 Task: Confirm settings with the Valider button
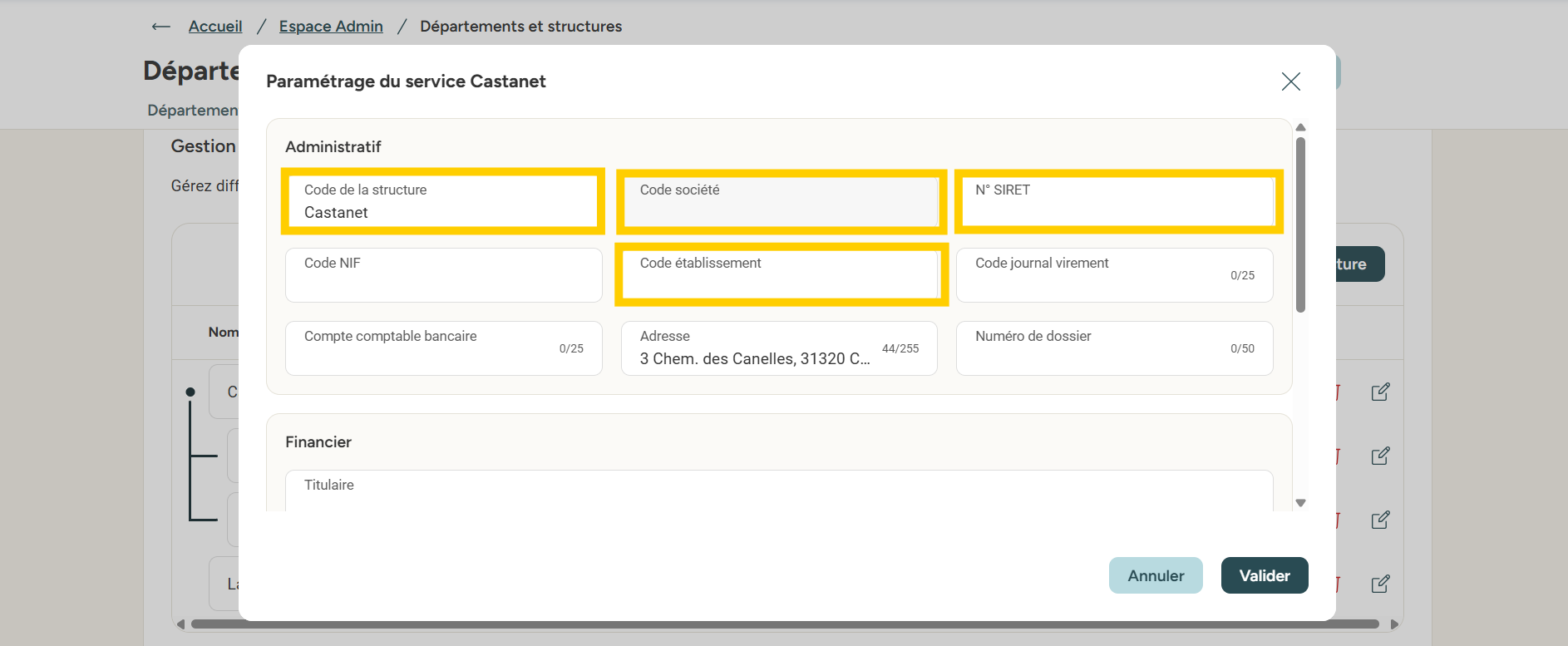point(1265,575)
